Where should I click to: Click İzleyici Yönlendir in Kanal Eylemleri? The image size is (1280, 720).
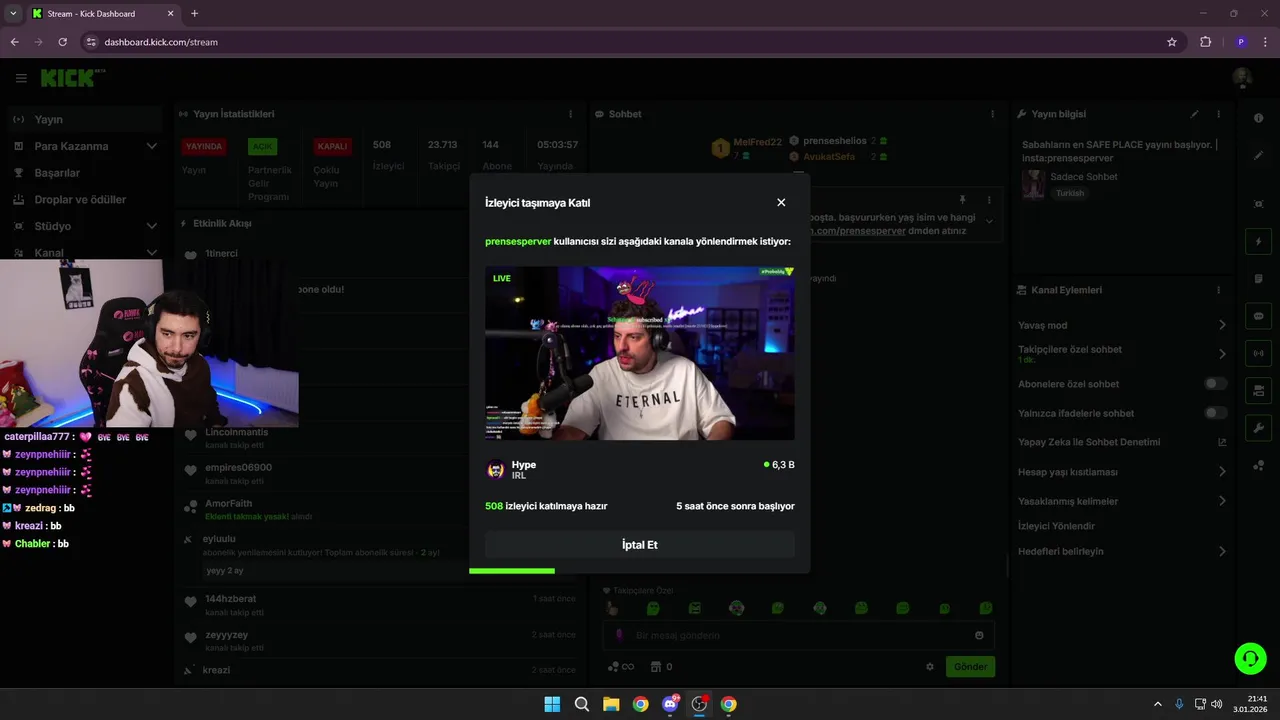(1056, 526)
